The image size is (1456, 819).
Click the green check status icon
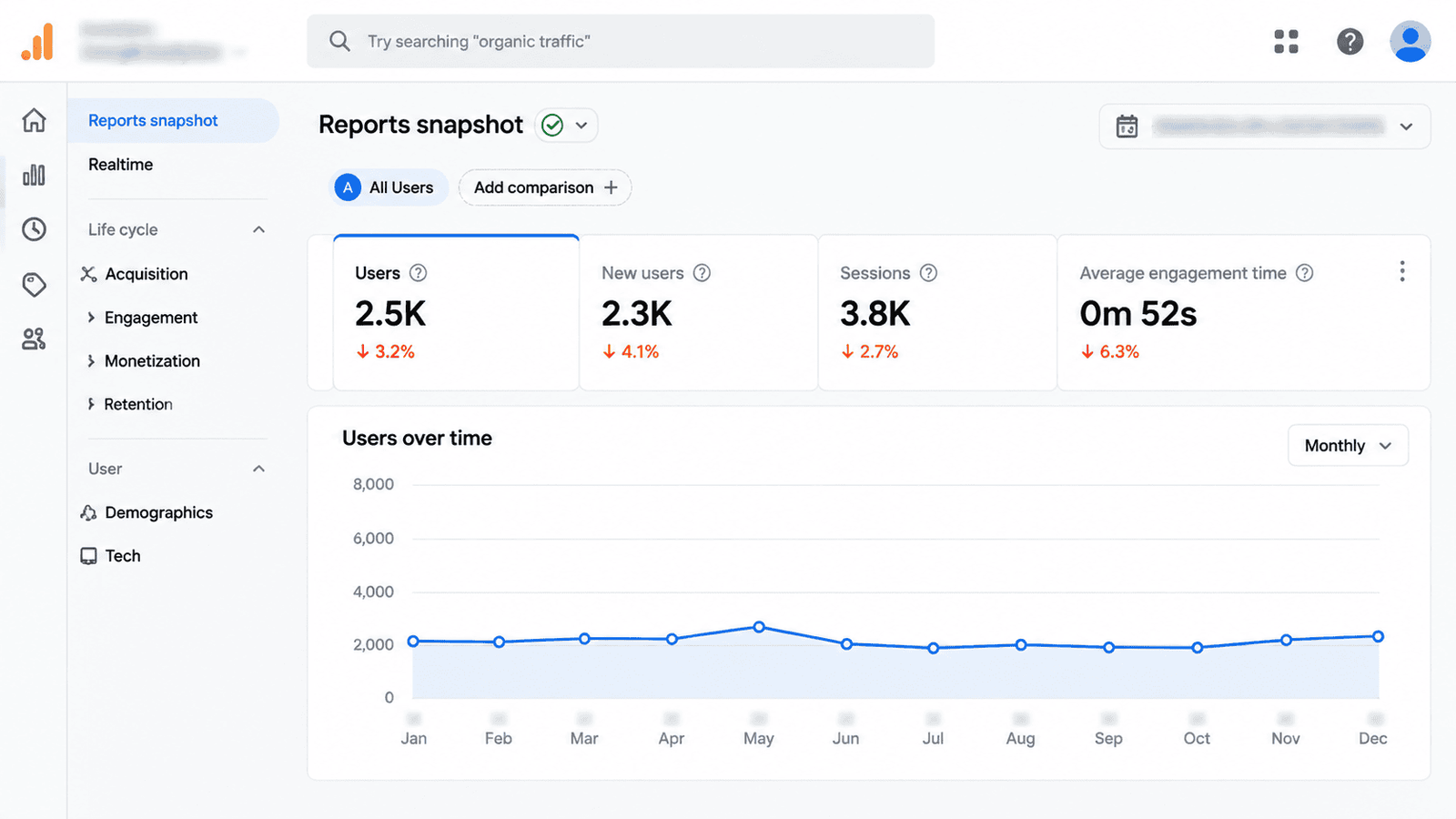point(552,125)
